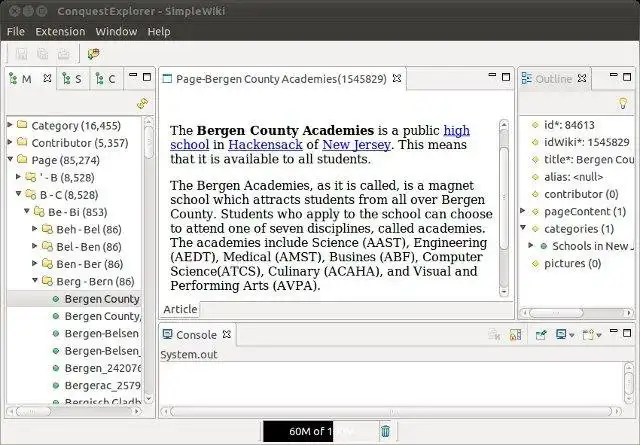Select the alias: <null> outline entry
The width and height of the screenshot is (640, 445).
pyautogui.click(x=573, y=177)
